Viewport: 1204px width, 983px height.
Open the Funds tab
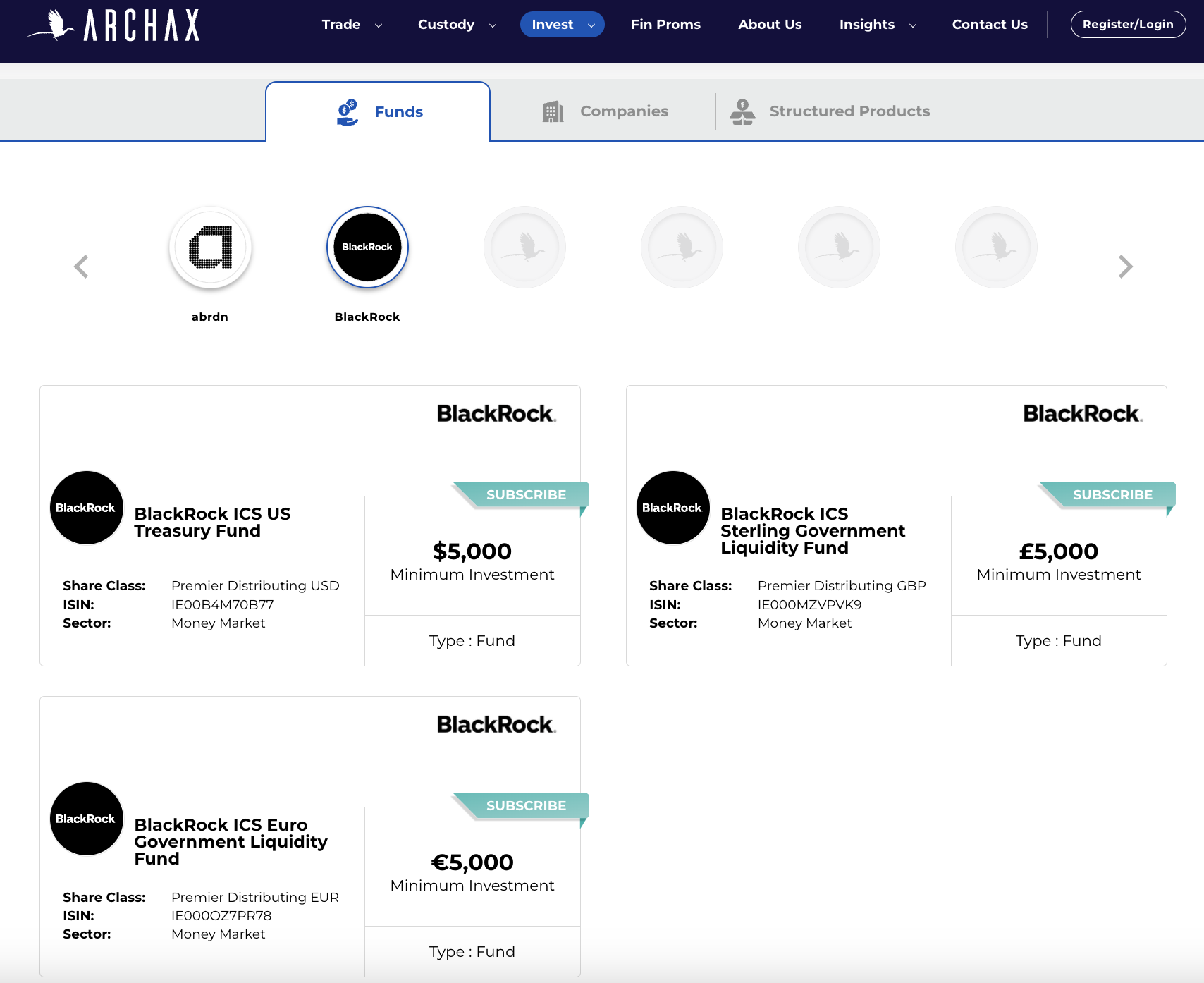click(x=379, y=112)
